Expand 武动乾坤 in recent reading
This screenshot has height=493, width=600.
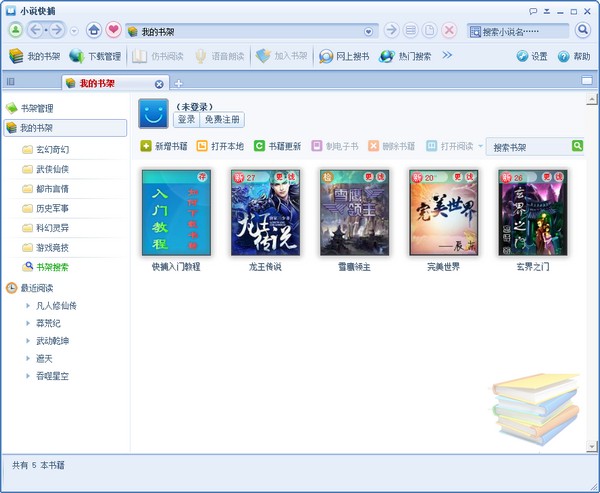28,341
